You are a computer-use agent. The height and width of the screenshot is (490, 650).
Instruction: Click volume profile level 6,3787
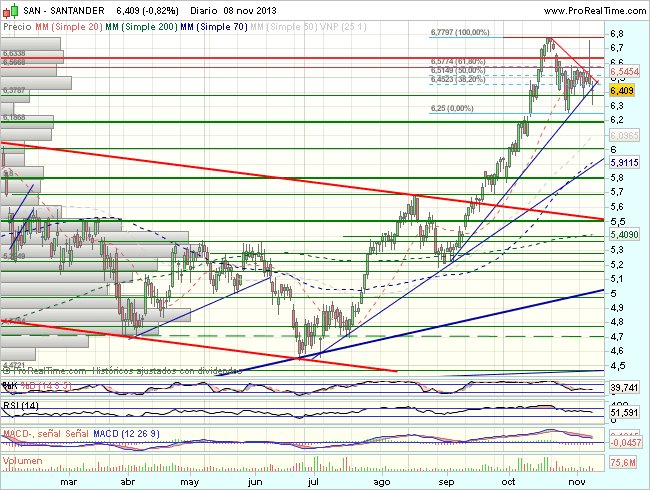pos(14,90)
